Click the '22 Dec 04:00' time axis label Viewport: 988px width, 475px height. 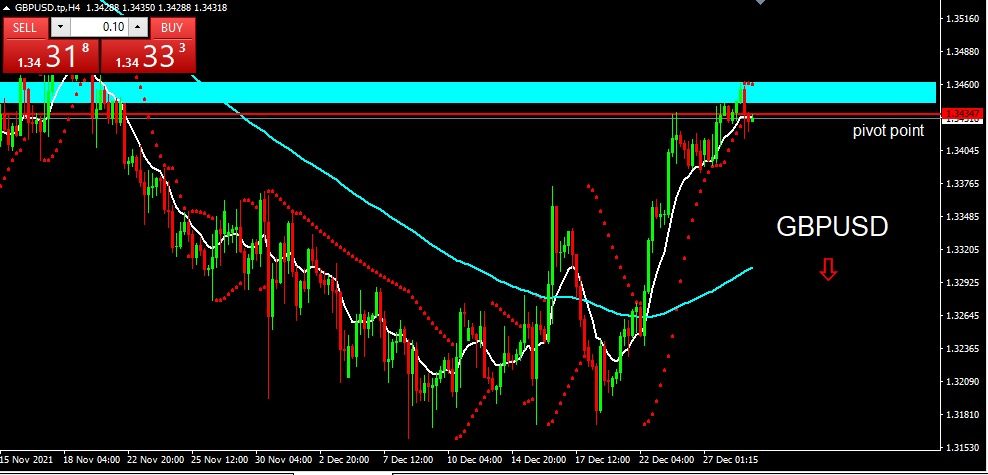click(x=667, y=460)
